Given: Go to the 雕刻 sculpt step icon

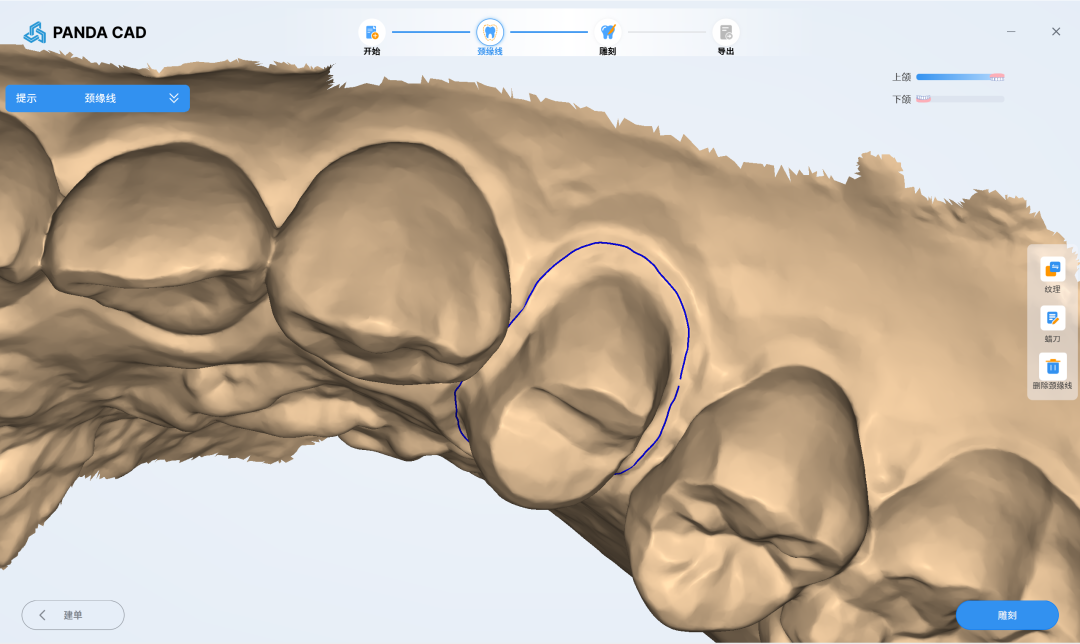Looking at the screenshot, I should coord(608,32).
